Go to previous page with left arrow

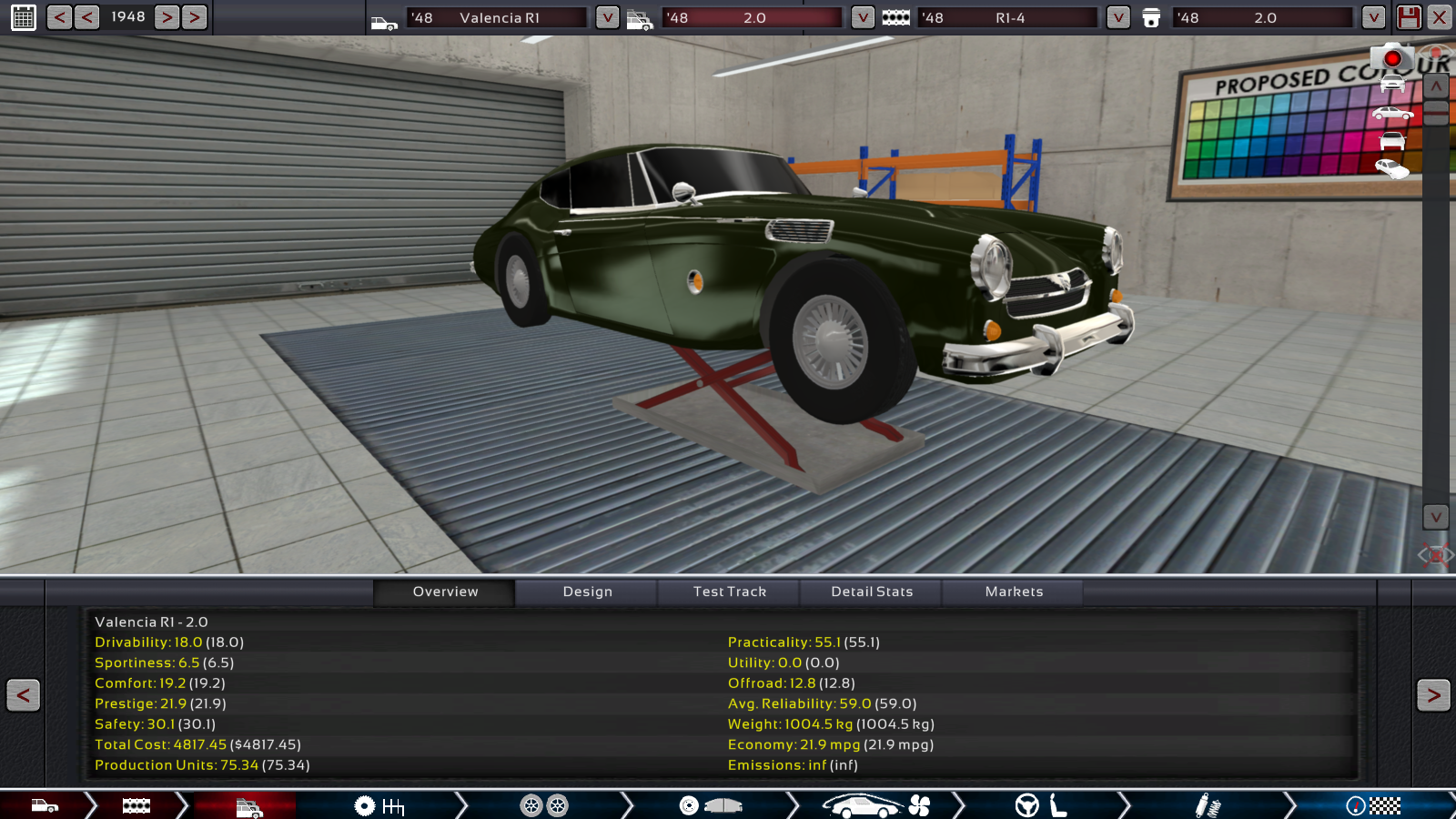tap(23, 695)
